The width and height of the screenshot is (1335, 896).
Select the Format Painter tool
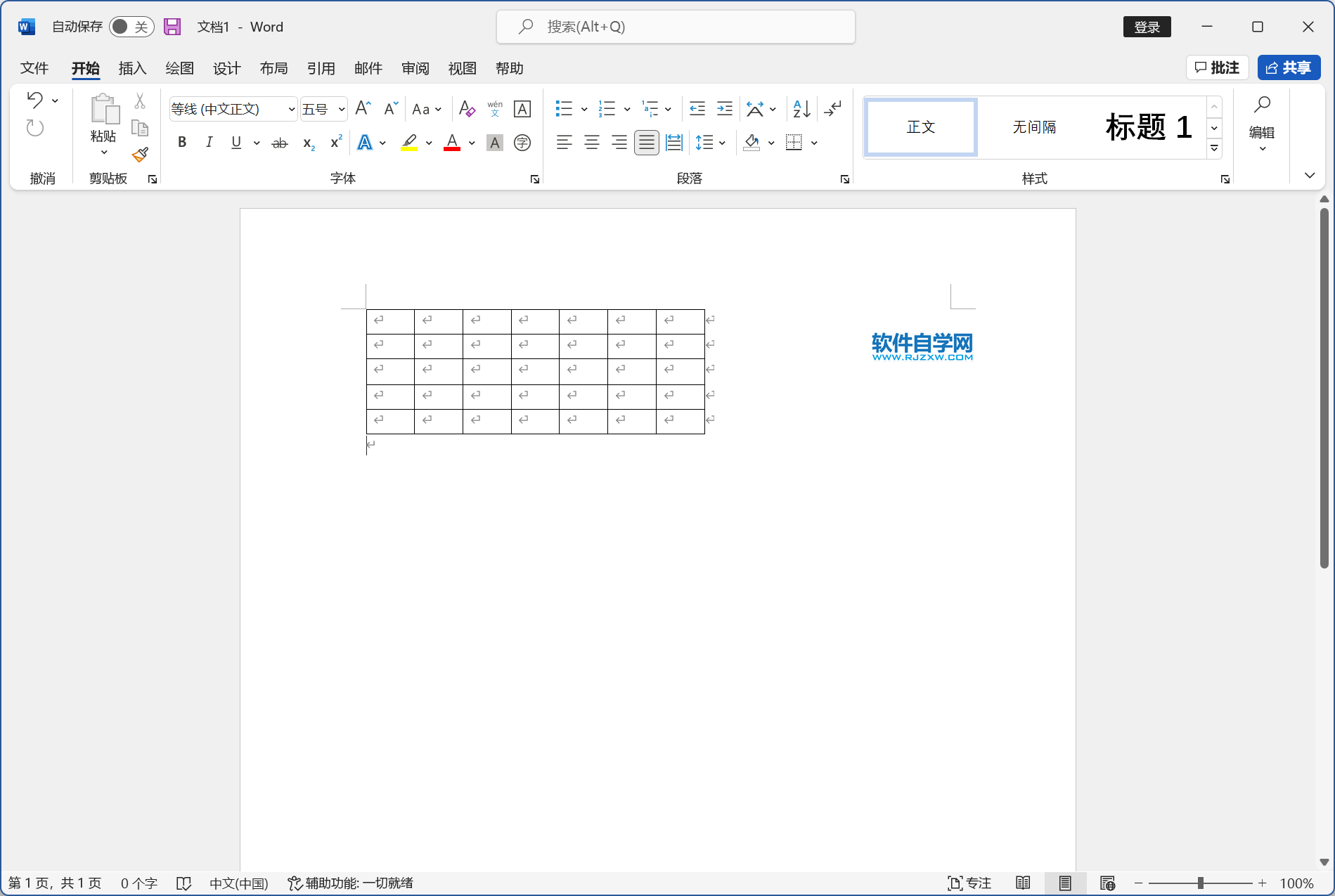tap(140, 155)
